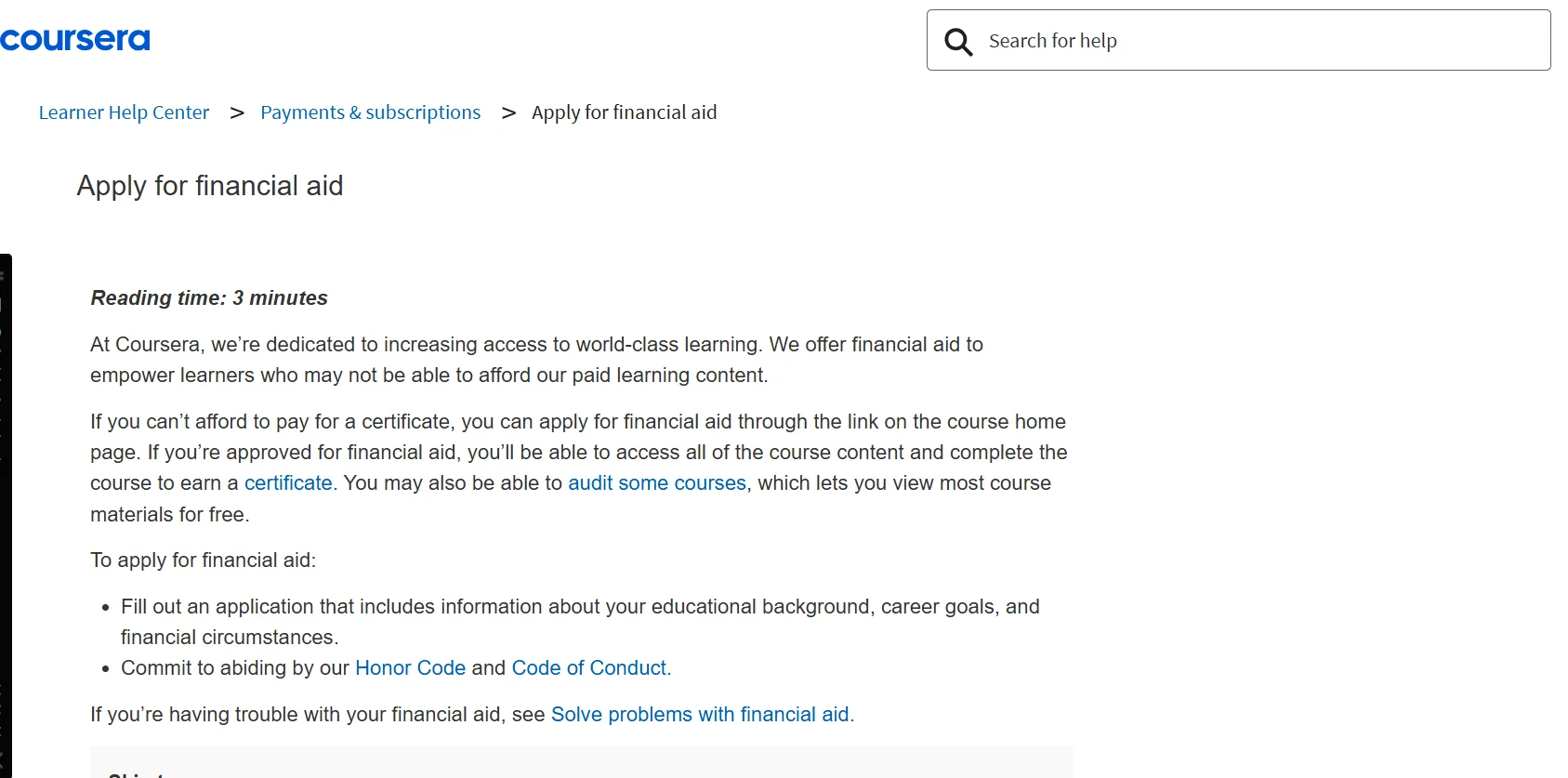Select the Apply for financial aid breadcrumb
Viewport: 1568px width, 778px height.
tap(624, 112)
